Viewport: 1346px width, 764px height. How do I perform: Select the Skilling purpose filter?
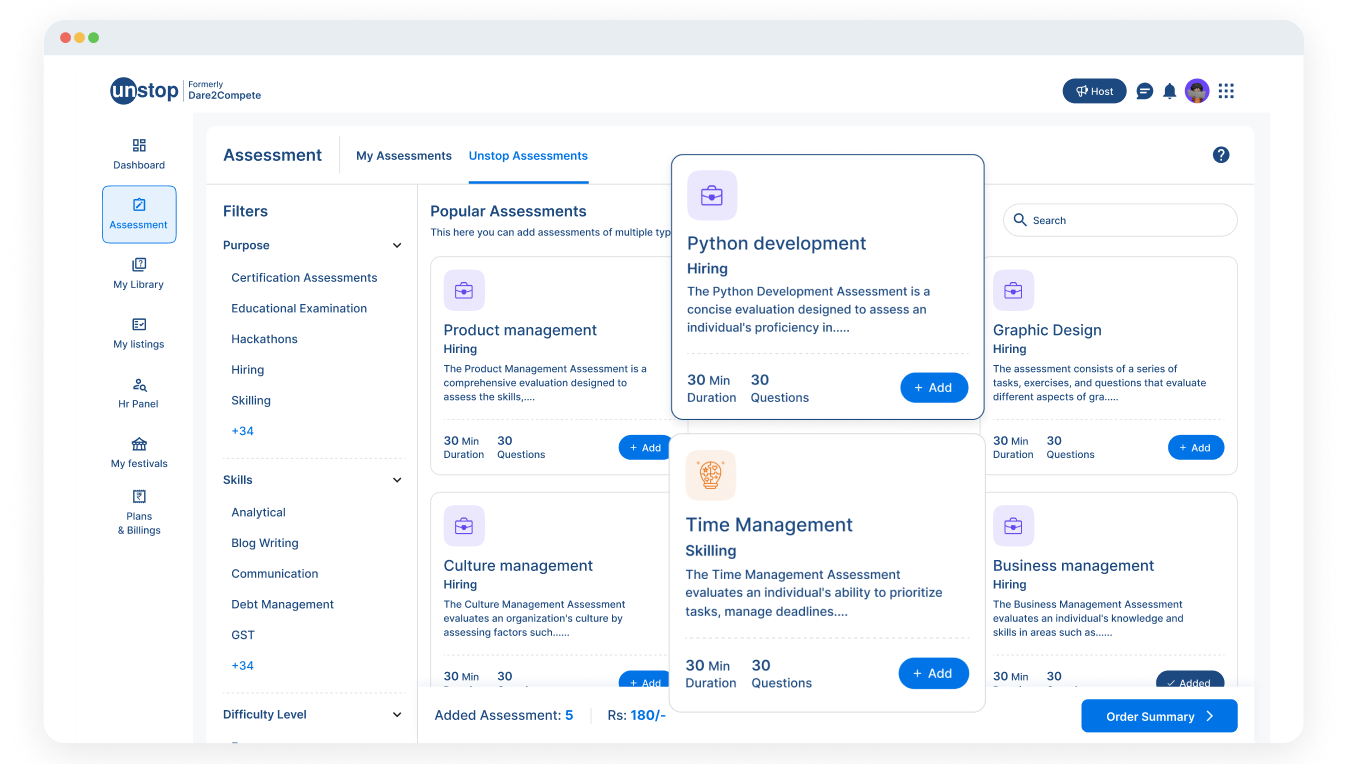(251, 401)
